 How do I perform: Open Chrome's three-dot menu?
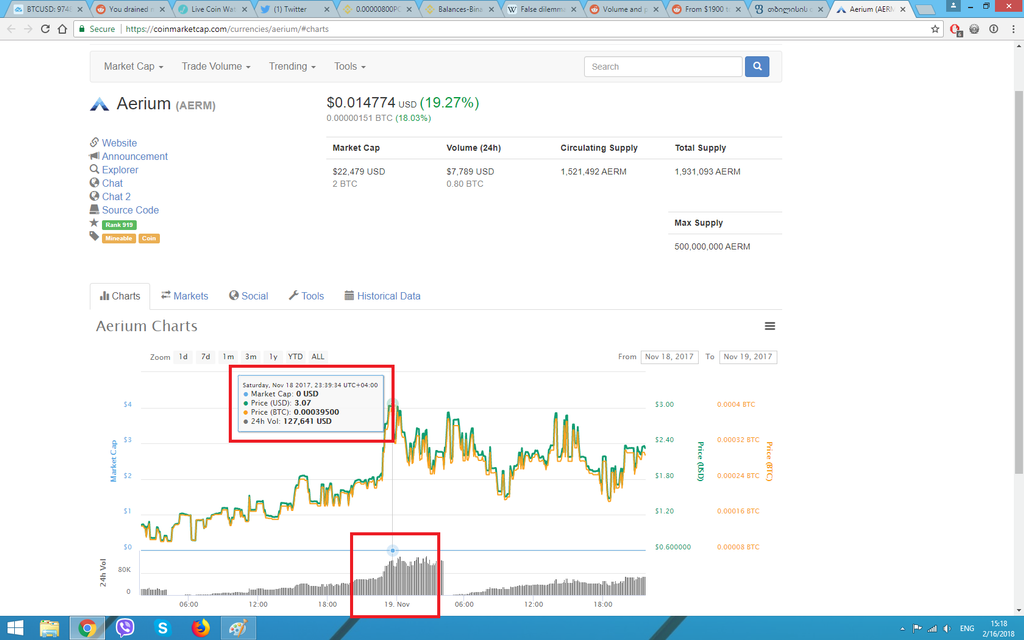1013,29
